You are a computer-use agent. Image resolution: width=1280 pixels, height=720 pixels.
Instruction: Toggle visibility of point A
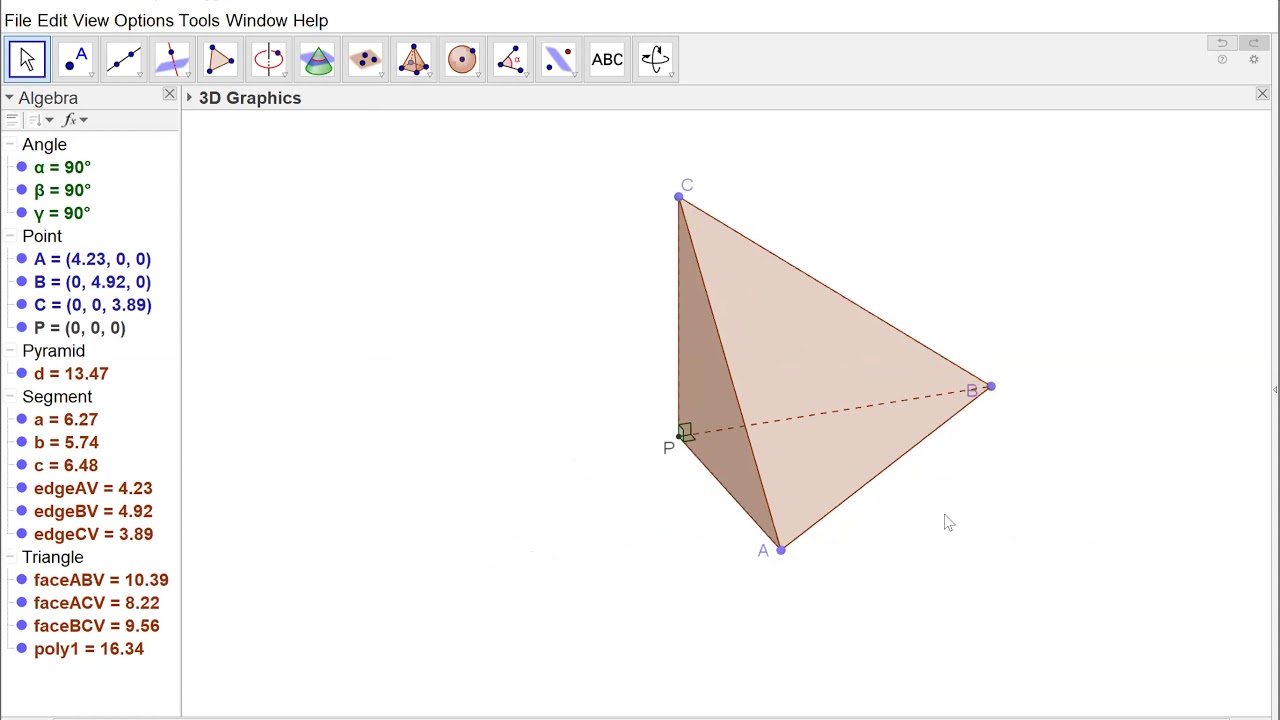22,259
